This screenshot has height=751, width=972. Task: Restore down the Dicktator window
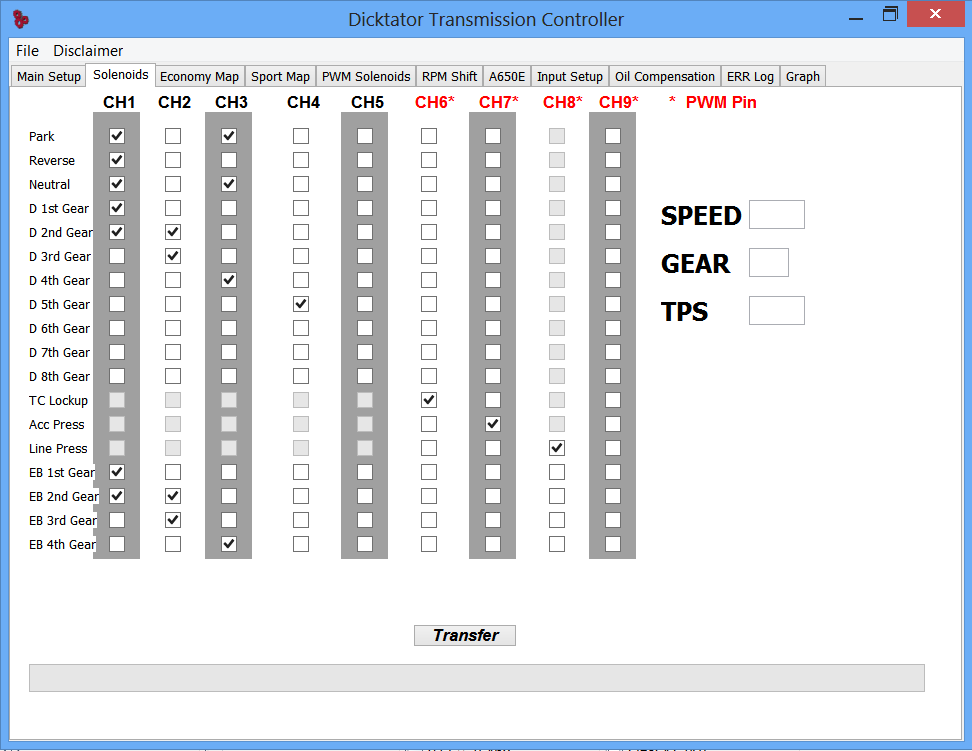(890, 14)
